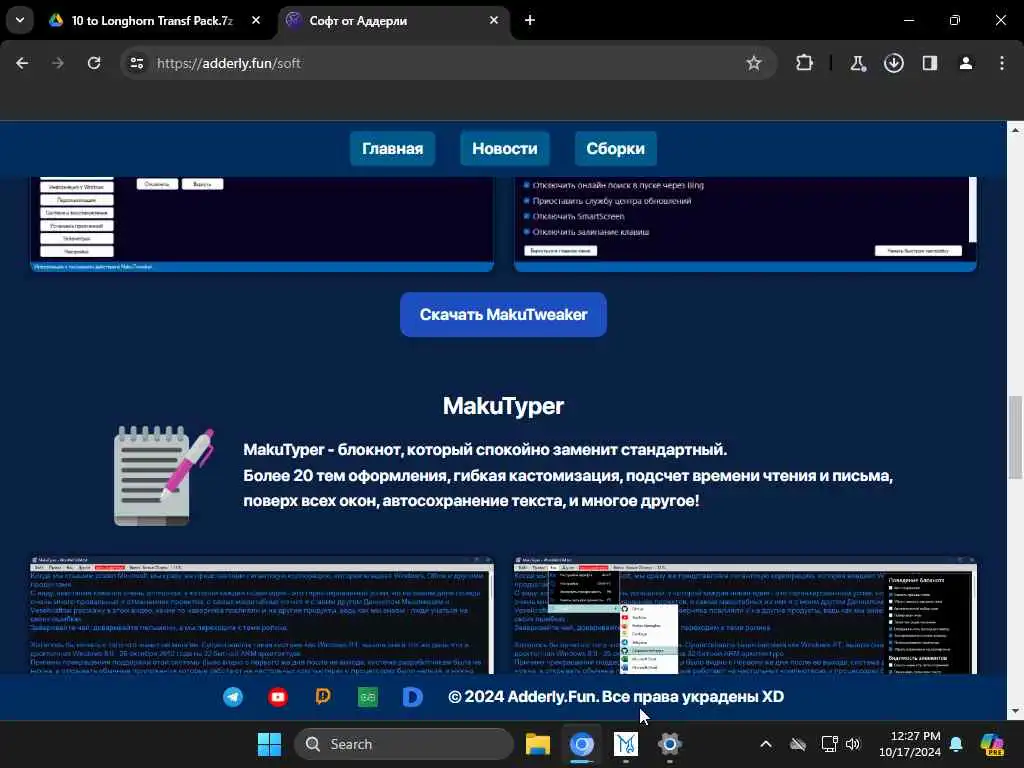
Task: Go forward to the next page
Action: tap(58, 63)
